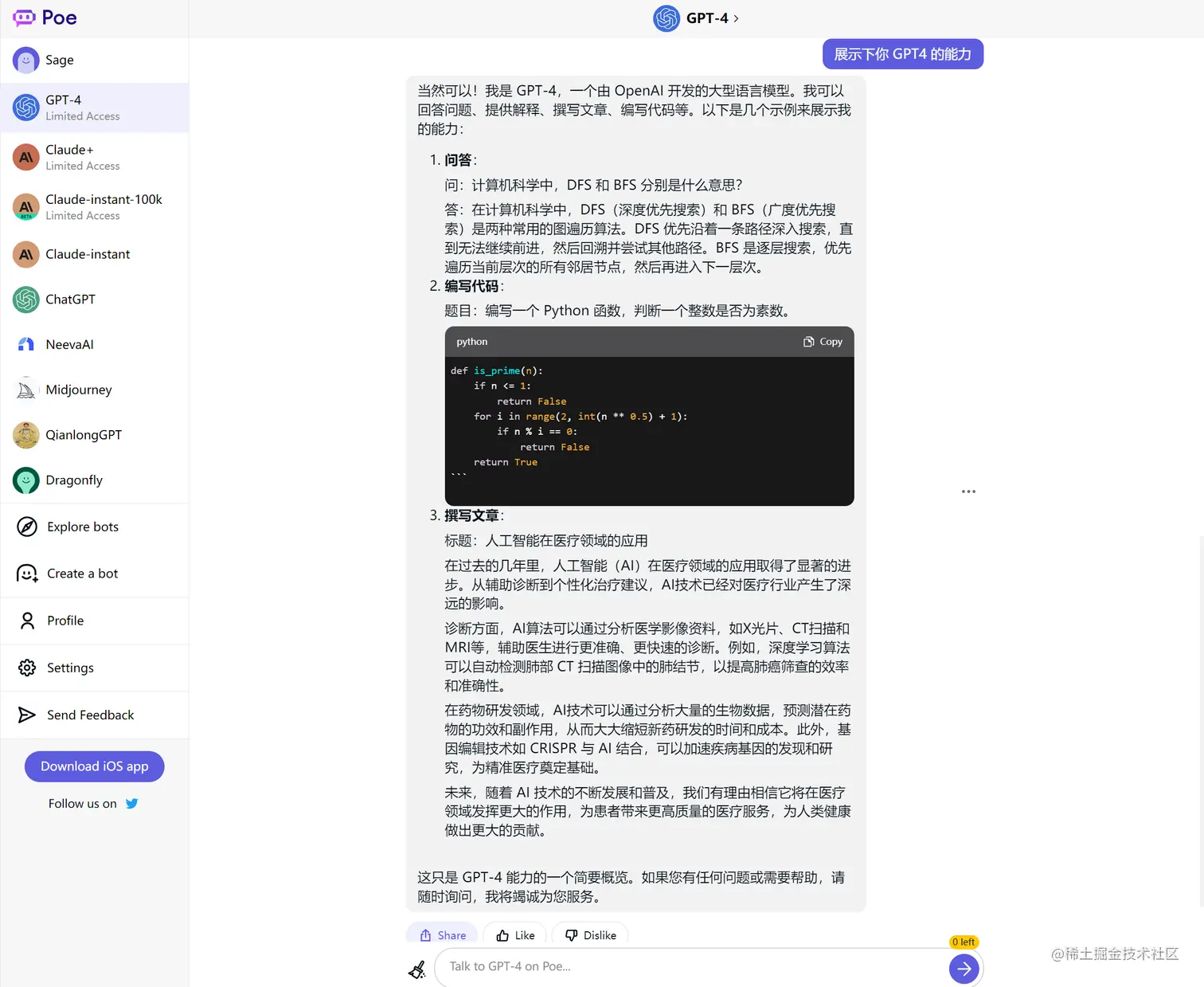Select the NeevaAI chat entry label
This screenshot has height=987, width=1204.
(69, 344)
